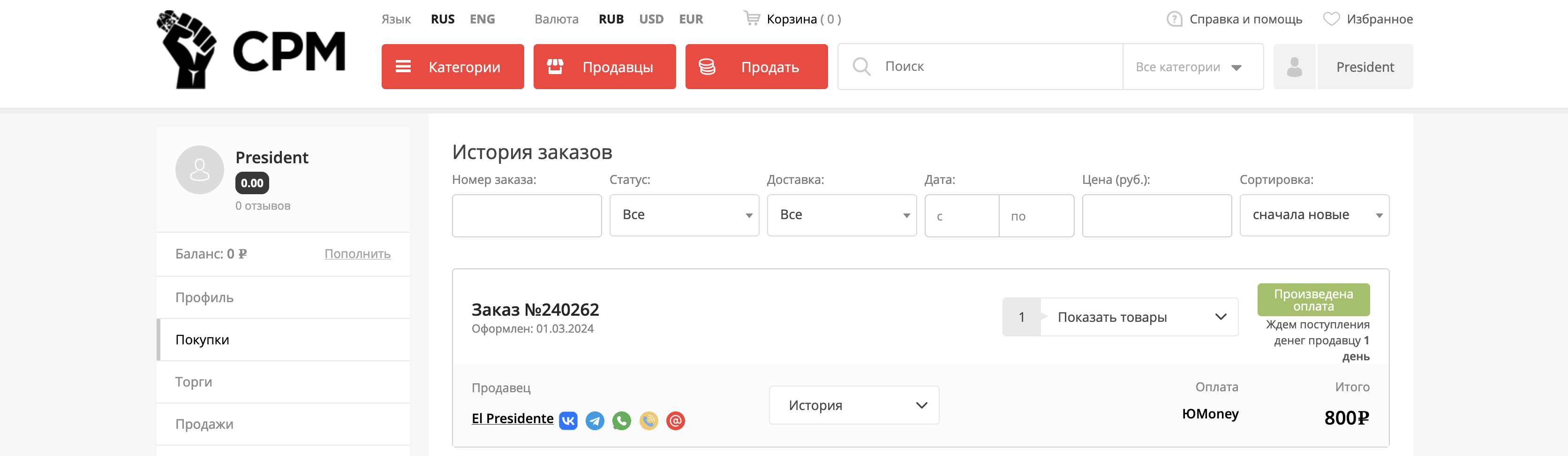The image size is (1568, 456).
Task: Open the Избранное link
Action: tap(1380, 19)
